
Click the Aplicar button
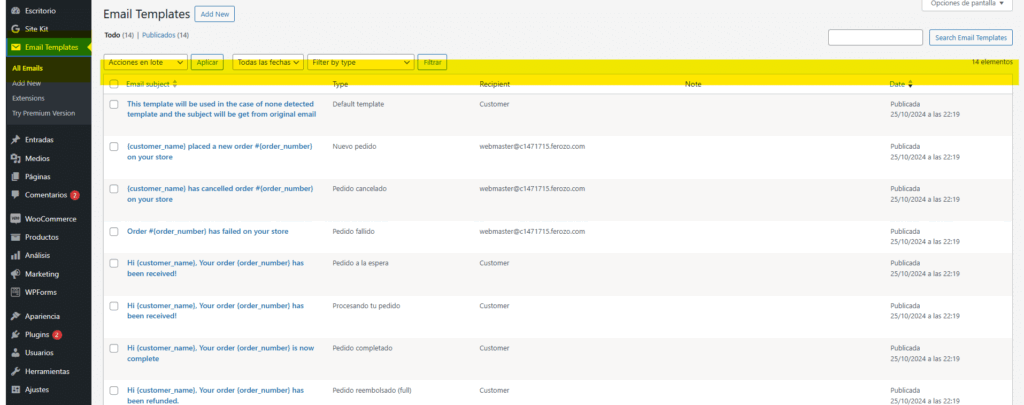207,62
